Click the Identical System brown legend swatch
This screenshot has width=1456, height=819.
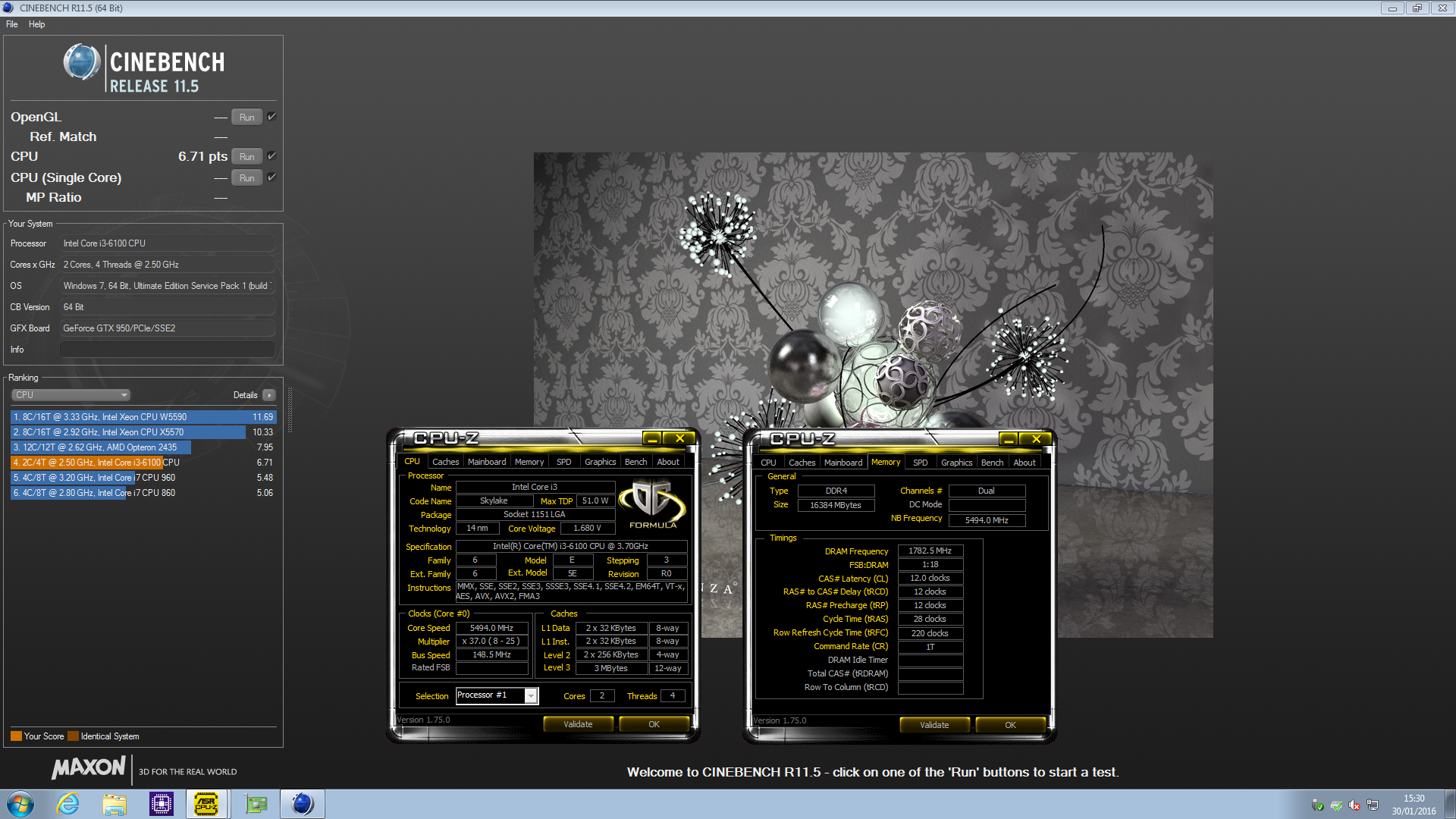tap(73, 736)
